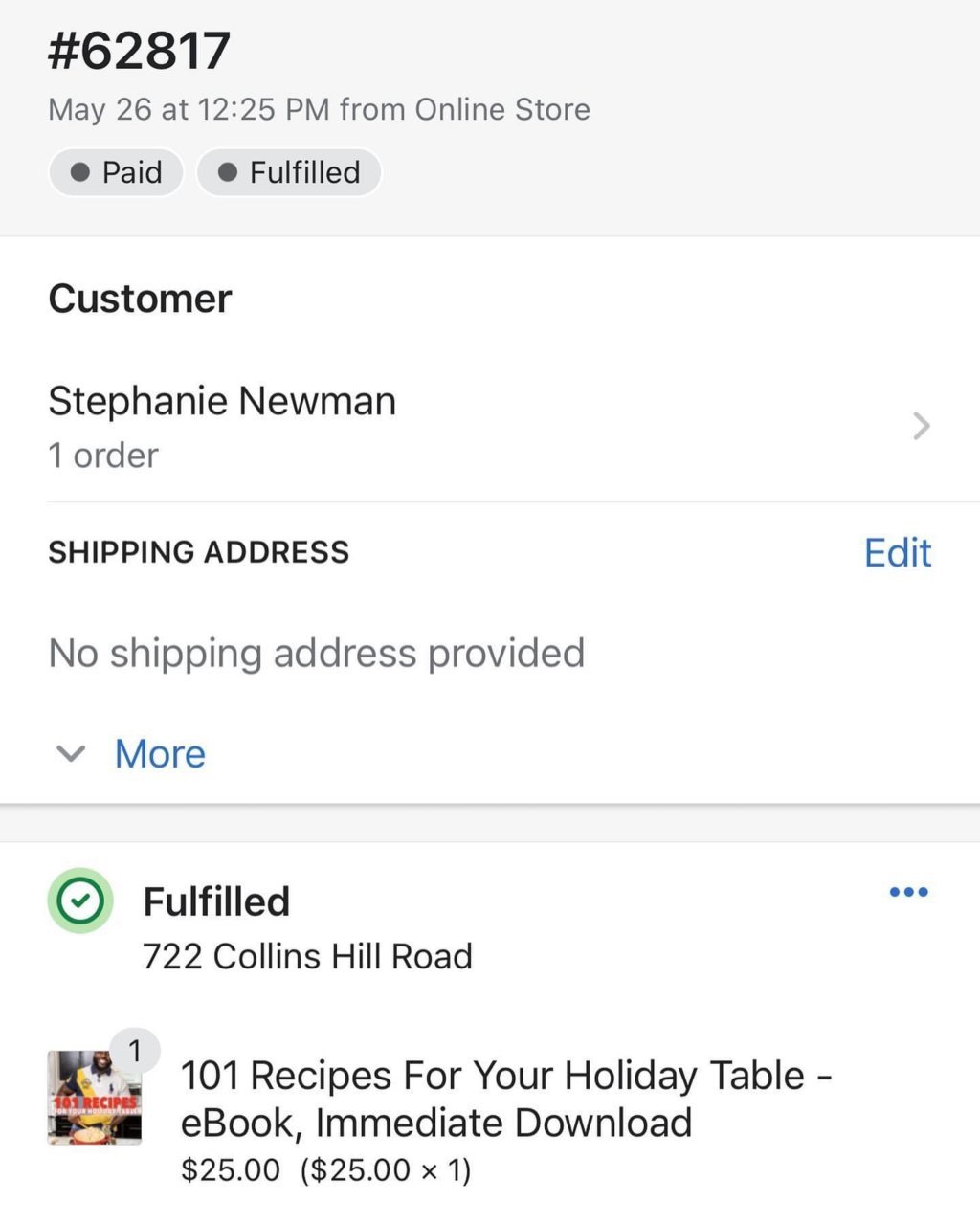The height and width of the screenshot is (1224, 980).
Task: Tap the 'No shipping address provided' text
Action: (317, 654)
